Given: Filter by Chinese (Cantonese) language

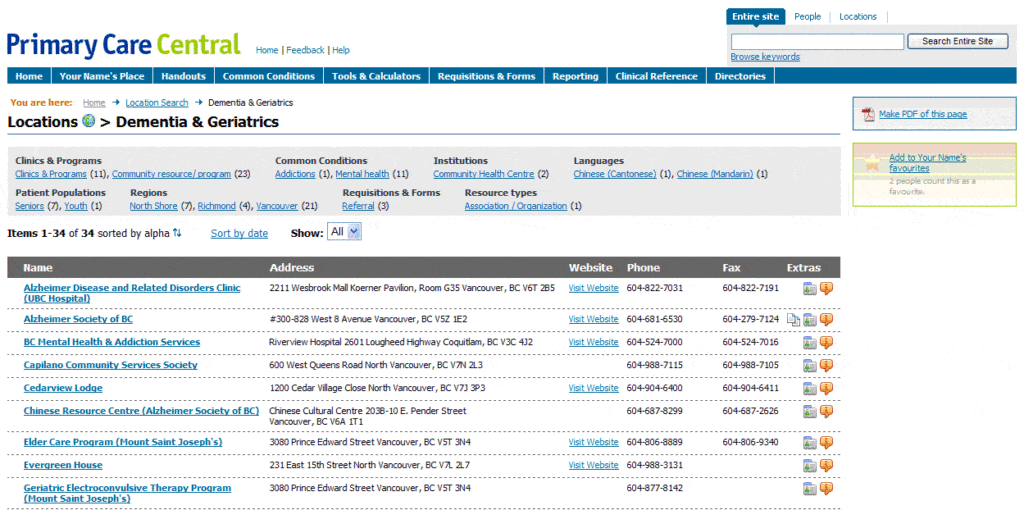Looking at the screenshot, I should click(615, 174).
